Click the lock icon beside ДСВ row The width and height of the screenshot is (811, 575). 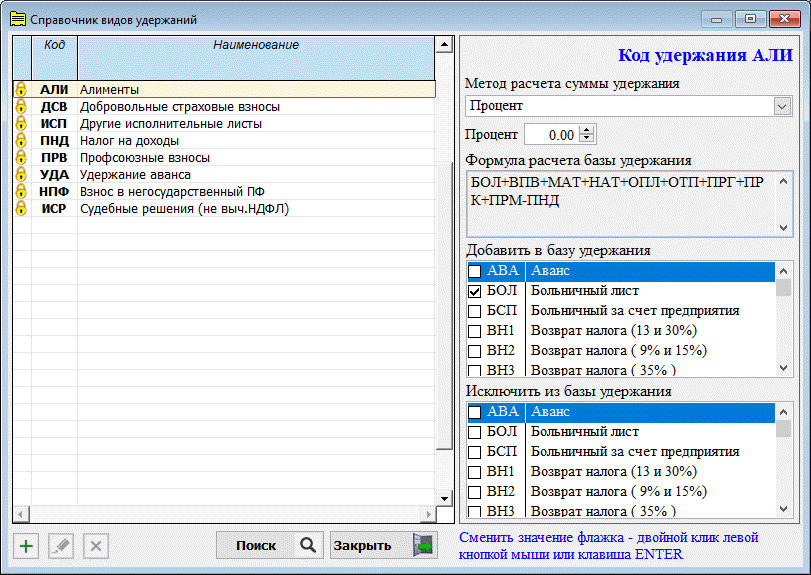click(x=21, y=106)
